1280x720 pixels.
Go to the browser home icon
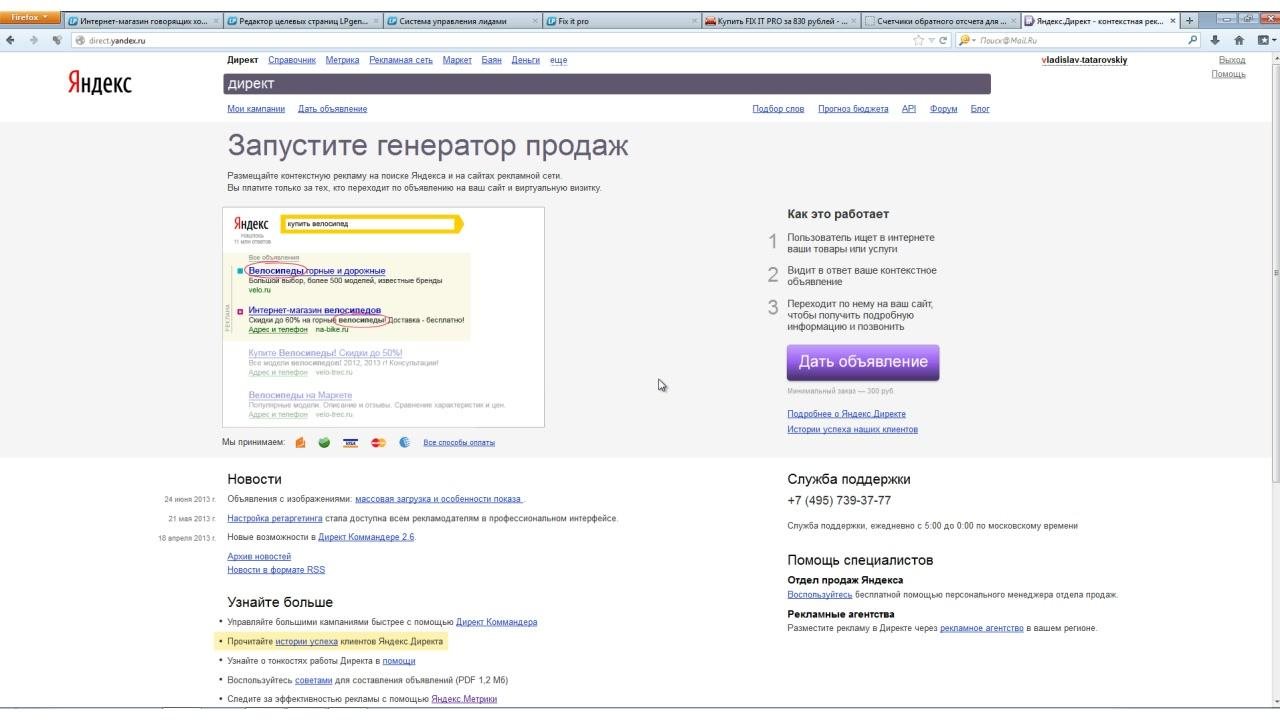(x=1239, y=40)
